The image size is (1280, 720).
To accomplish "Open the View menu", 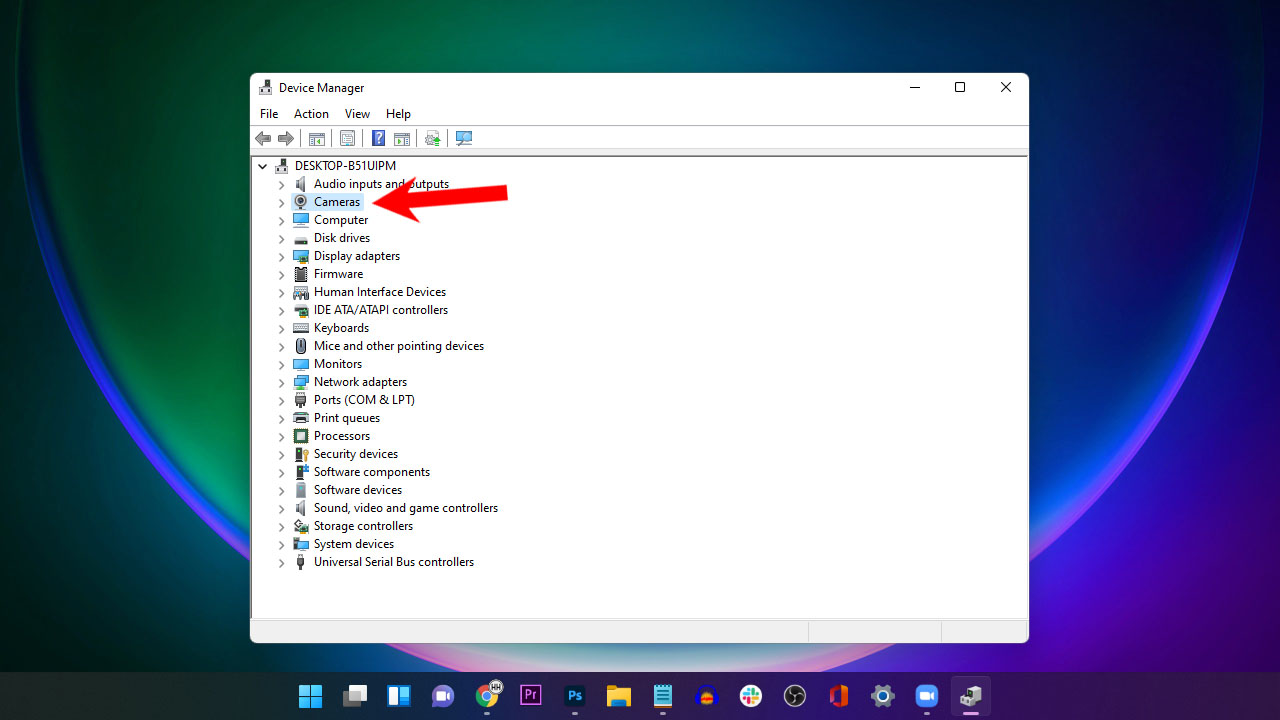I will [357, 113].
